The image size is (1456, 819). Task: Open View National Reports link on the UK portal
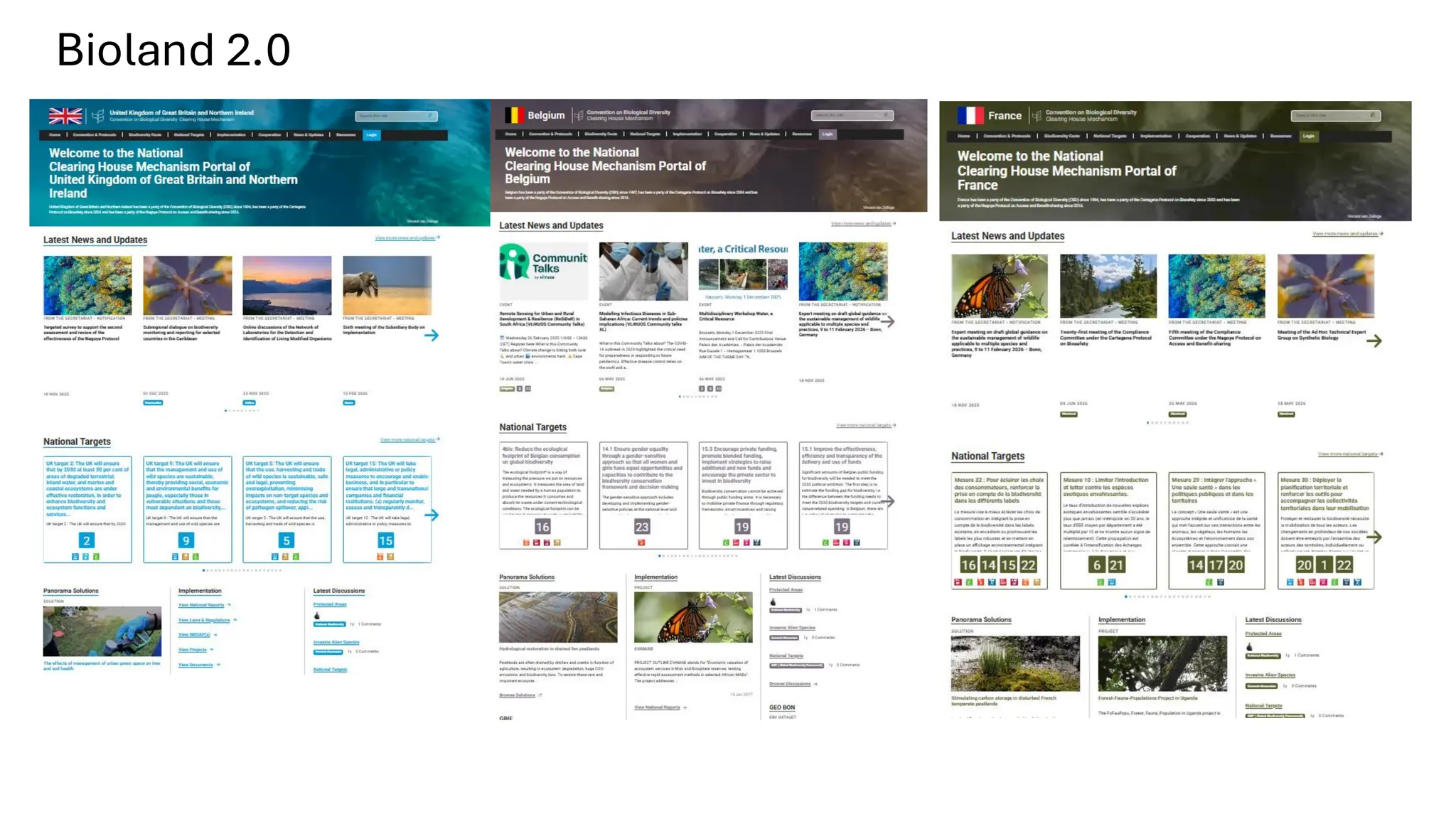coord(201,605)
